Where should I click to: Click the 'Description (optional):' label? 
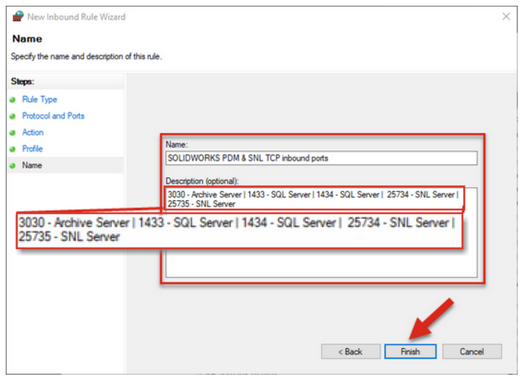click(x=202, y=181)
